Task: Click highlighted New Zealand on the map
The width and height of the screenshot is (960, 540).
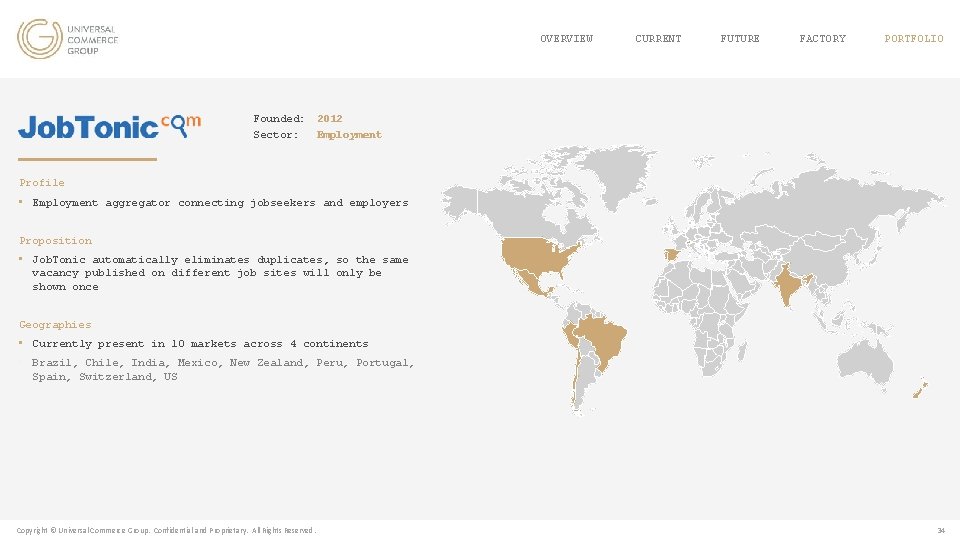Action: 920,390
